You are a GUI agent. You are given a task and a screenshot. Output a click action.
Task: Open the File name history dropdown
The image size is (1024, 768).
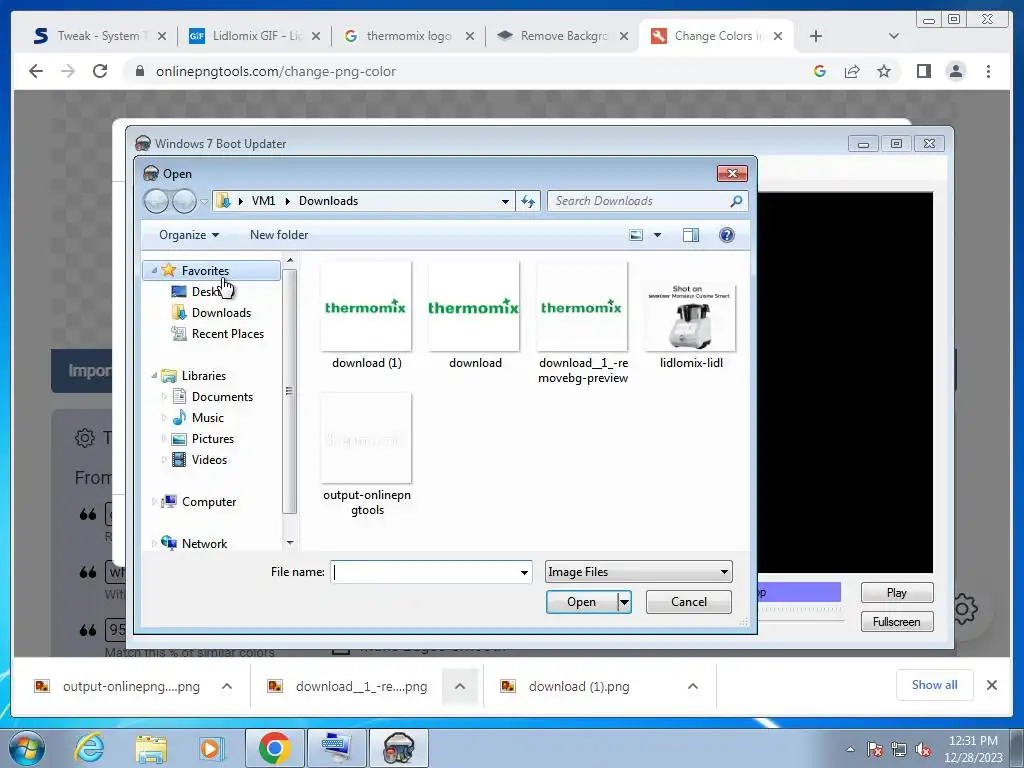click(x=524, y=572)
